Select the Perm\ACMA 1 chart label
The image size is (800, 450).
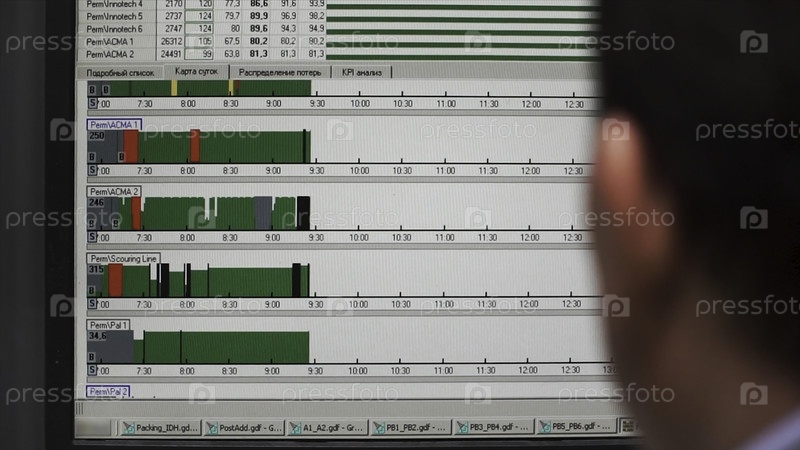pyautogui.click(x=115, y=125)
